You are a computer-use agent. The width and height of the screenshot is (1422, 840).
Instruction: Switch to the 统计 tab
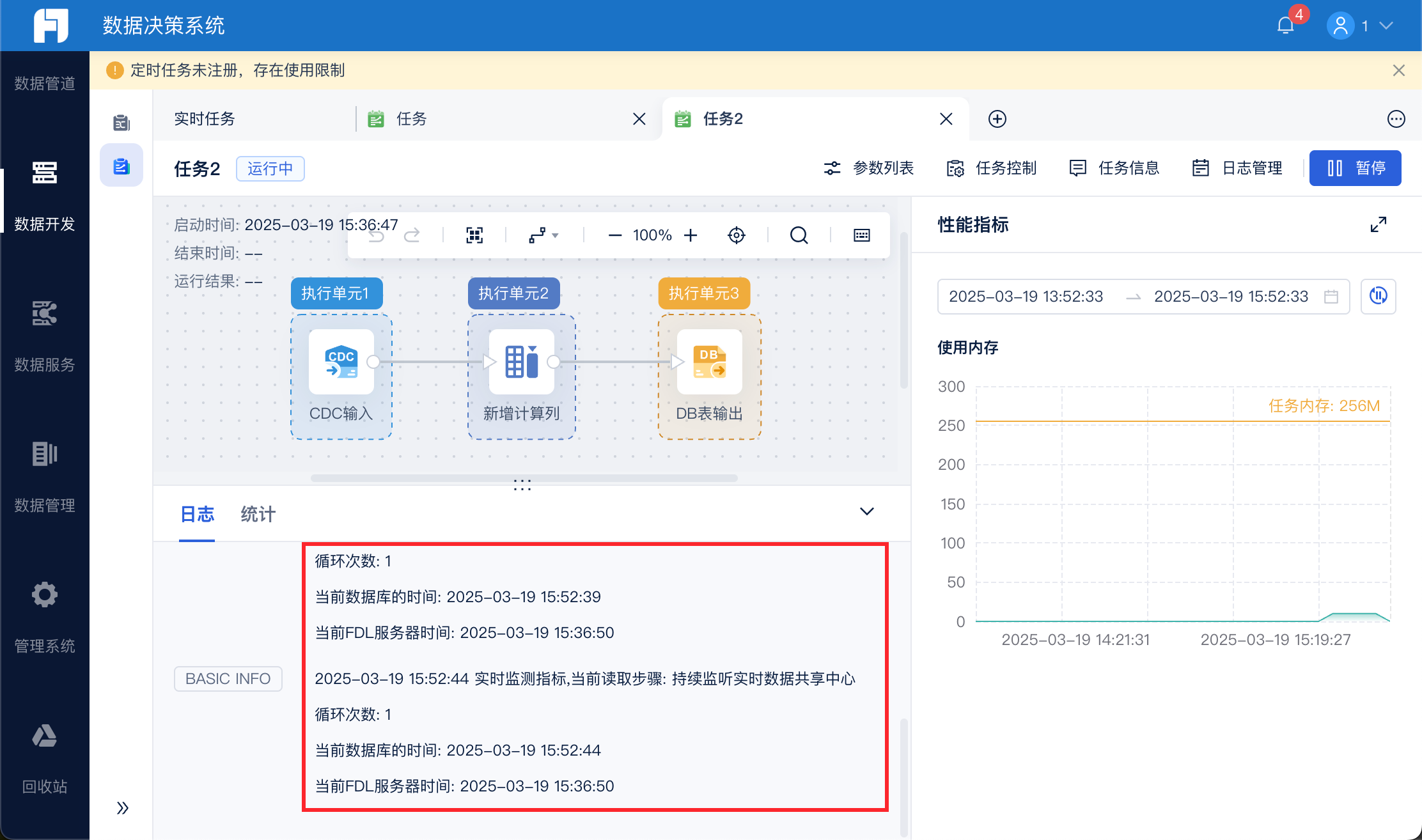pyautogui.click(x=258, y=514)
